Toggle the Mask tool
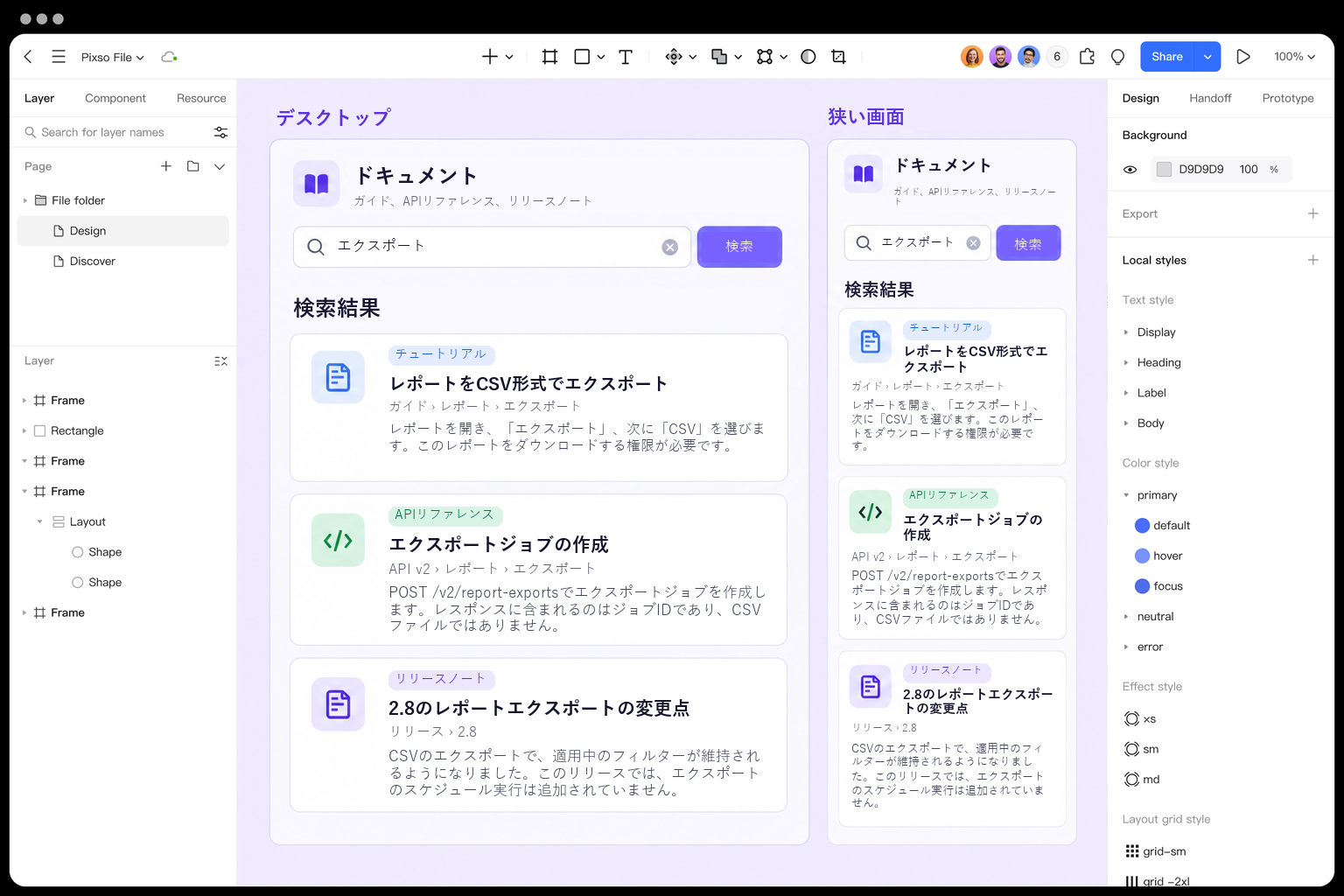1344x896 pixels. point(808,57)
